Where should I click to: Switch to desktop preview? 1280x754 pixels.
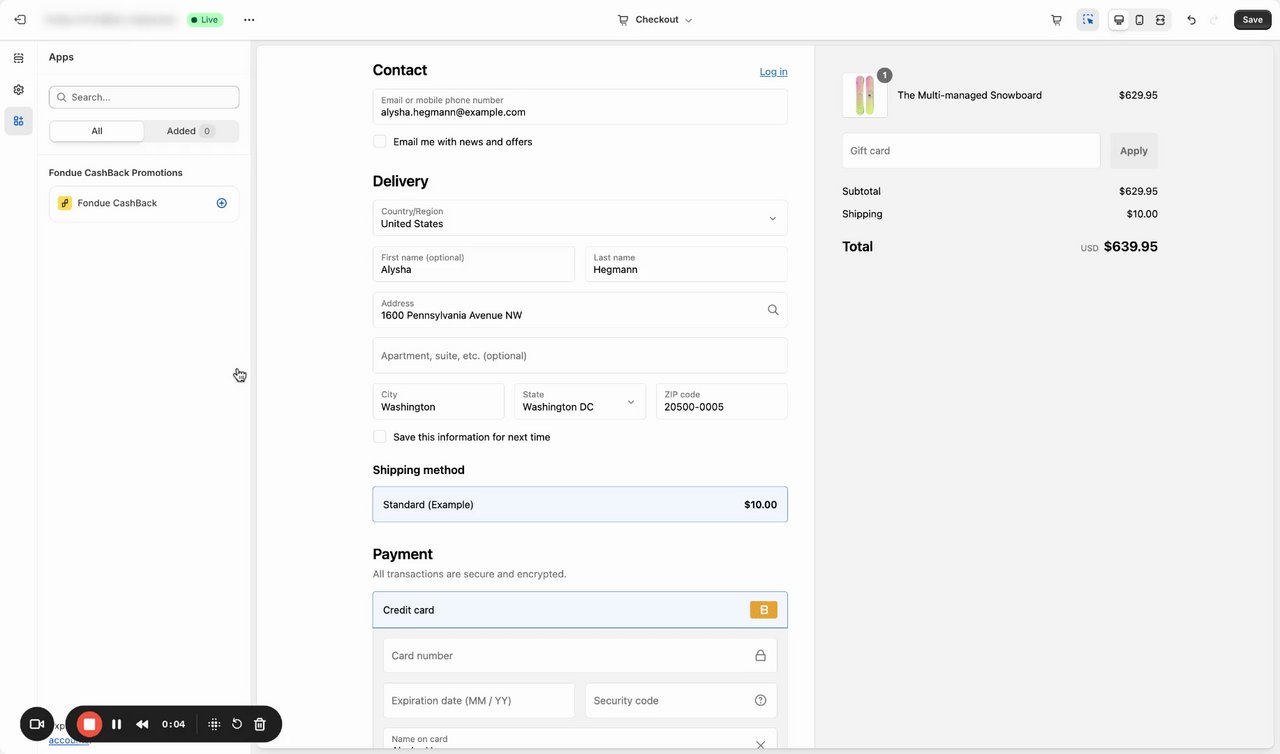(1118, 20)
